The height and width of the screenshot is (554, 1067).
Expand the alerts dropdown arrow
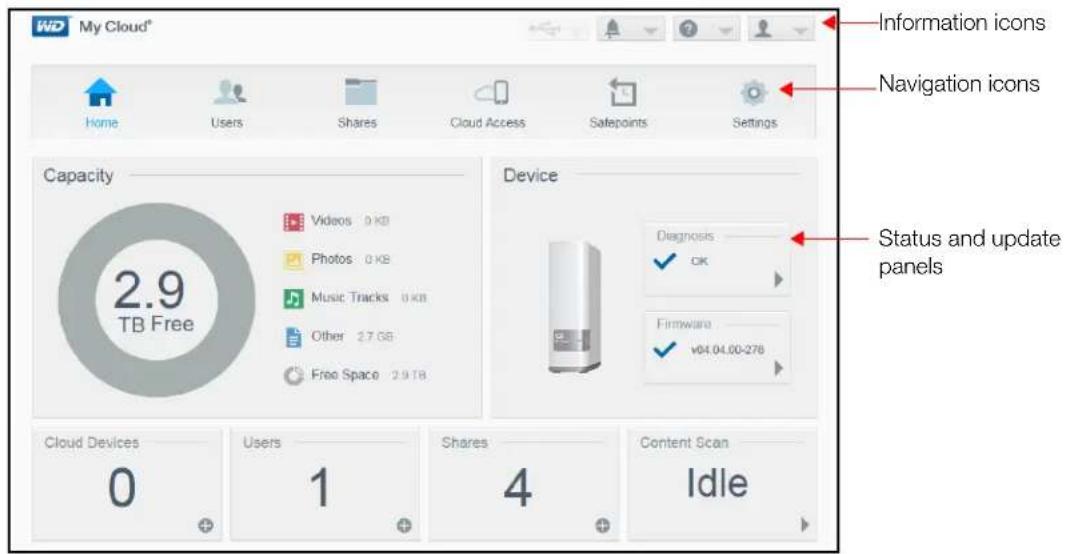click(651, 31)
